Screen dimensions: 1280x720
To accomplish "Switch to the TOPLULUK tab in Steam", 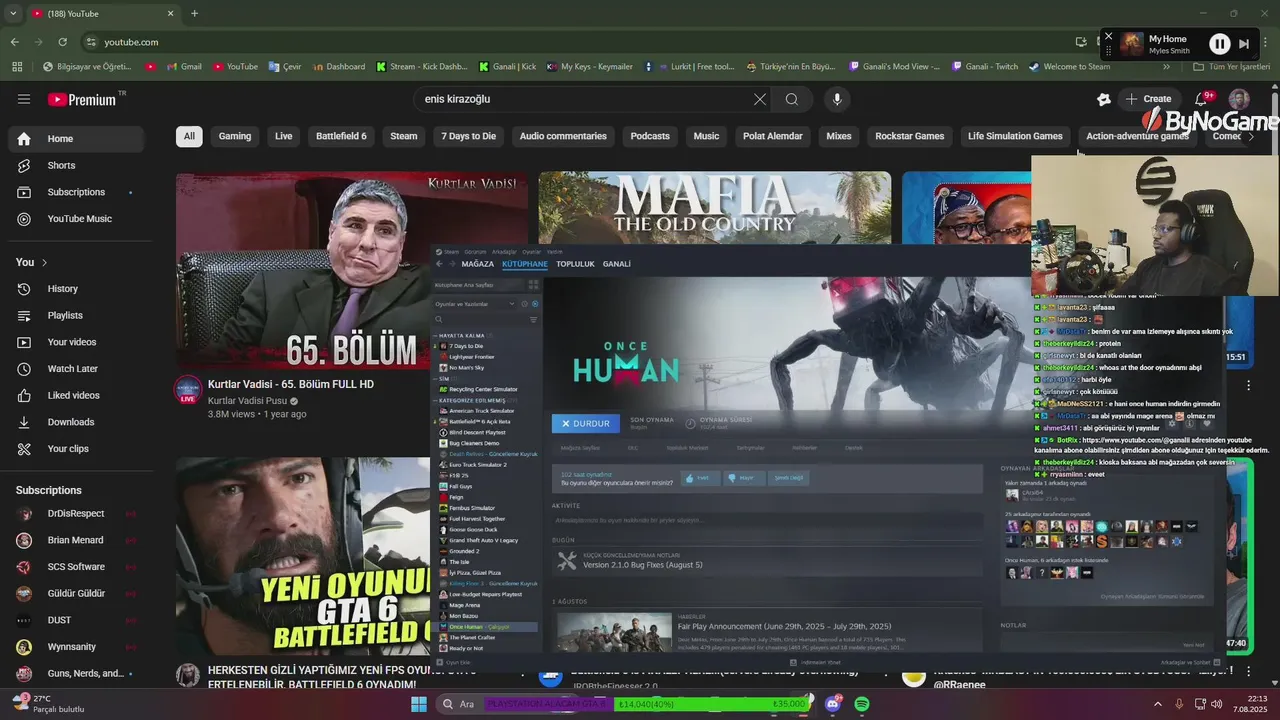I will tap(575, 264).
